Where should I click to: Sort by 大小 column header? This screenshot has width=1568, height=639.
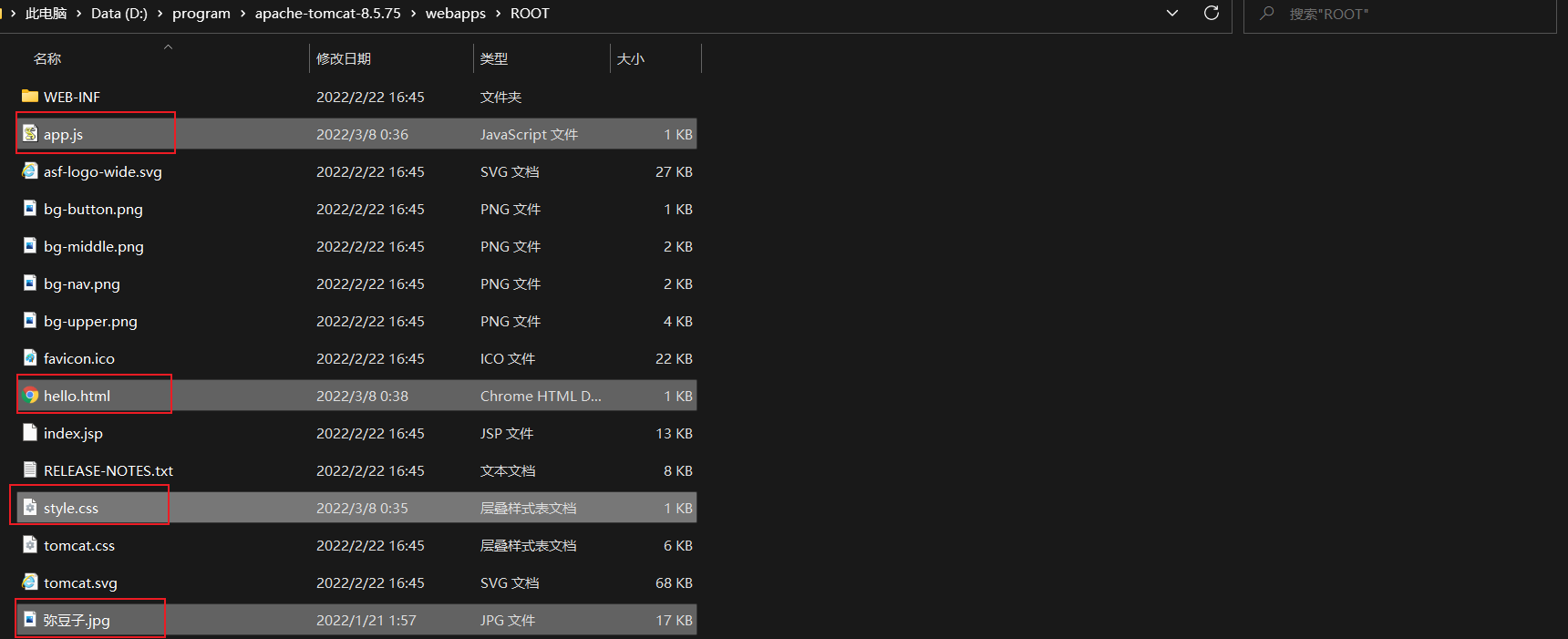pos(631,58)
